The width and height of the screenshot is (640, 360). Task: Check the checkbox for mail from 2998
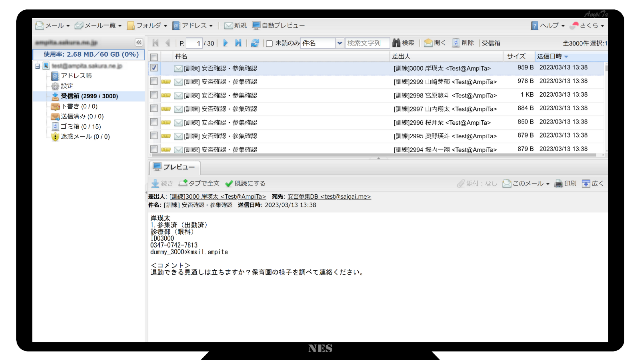(154, 95)
